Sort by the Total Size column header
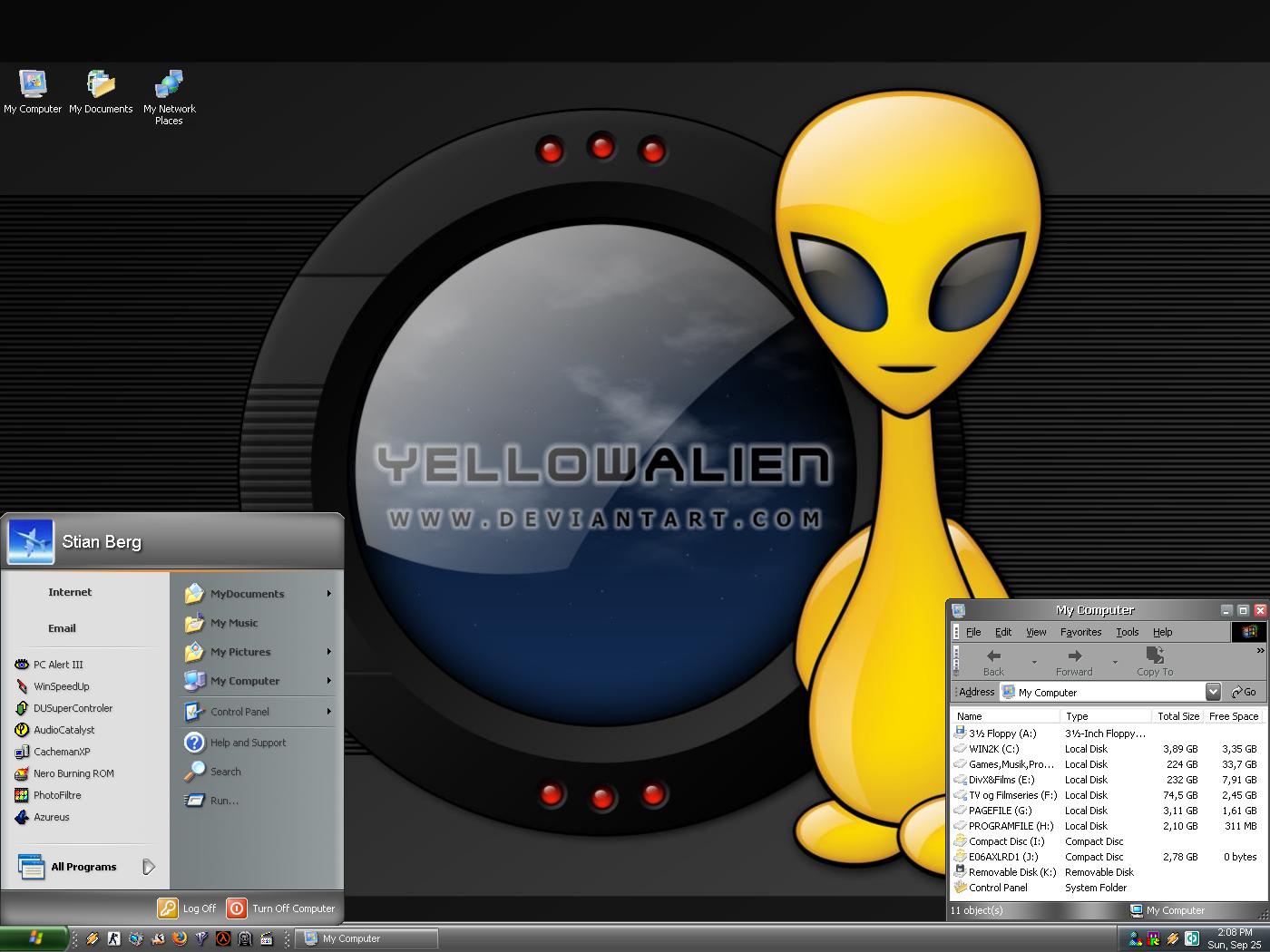Image resolution: width=1270 pixels, height=952 pixels. coord(1177,715)
